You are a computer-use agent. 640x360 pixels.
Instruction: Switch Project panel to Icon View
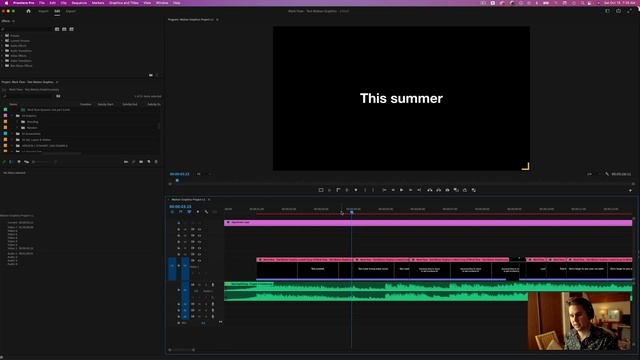pos(19,162)
